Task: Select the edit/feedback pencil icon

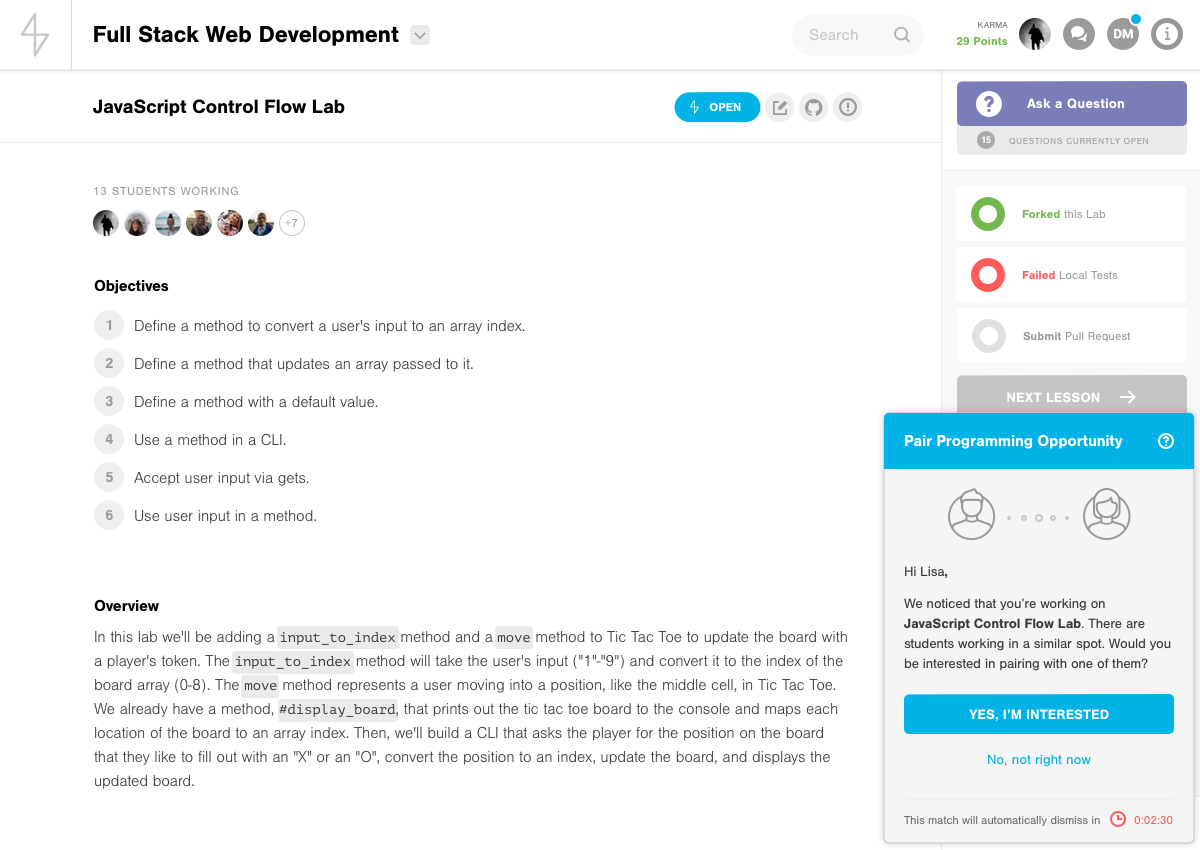Action: 779,107
